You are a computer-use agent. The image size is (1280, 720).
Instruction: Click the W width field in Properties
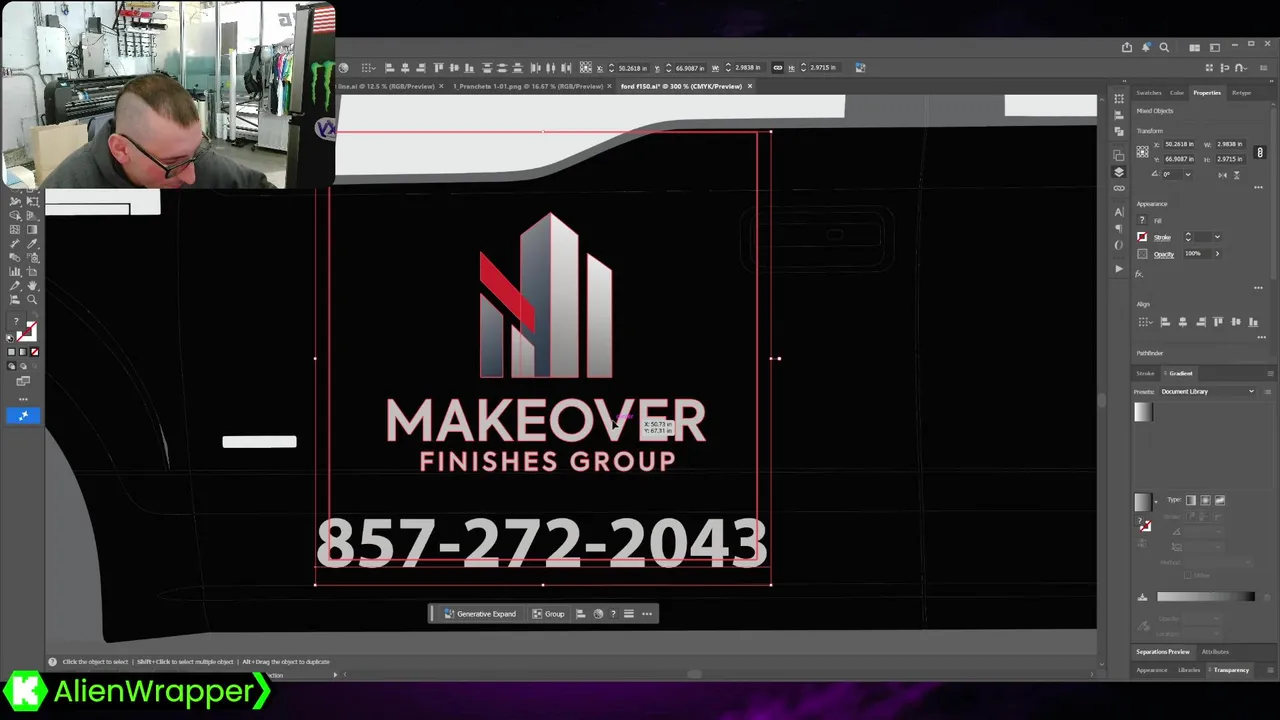click(1229, 144)
